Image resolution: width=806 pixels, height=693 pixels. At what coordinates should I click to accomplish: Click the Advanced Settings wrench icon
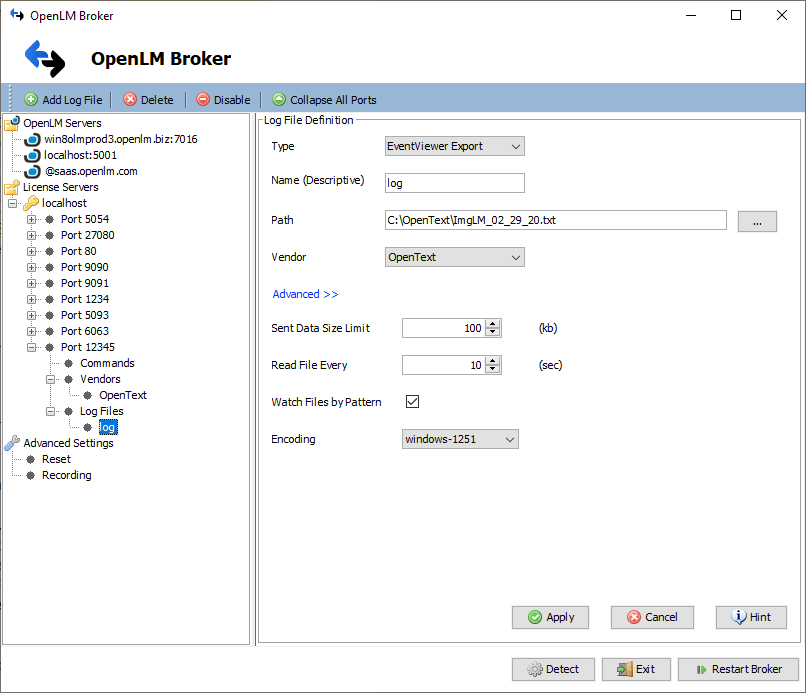tap(12, 443)
